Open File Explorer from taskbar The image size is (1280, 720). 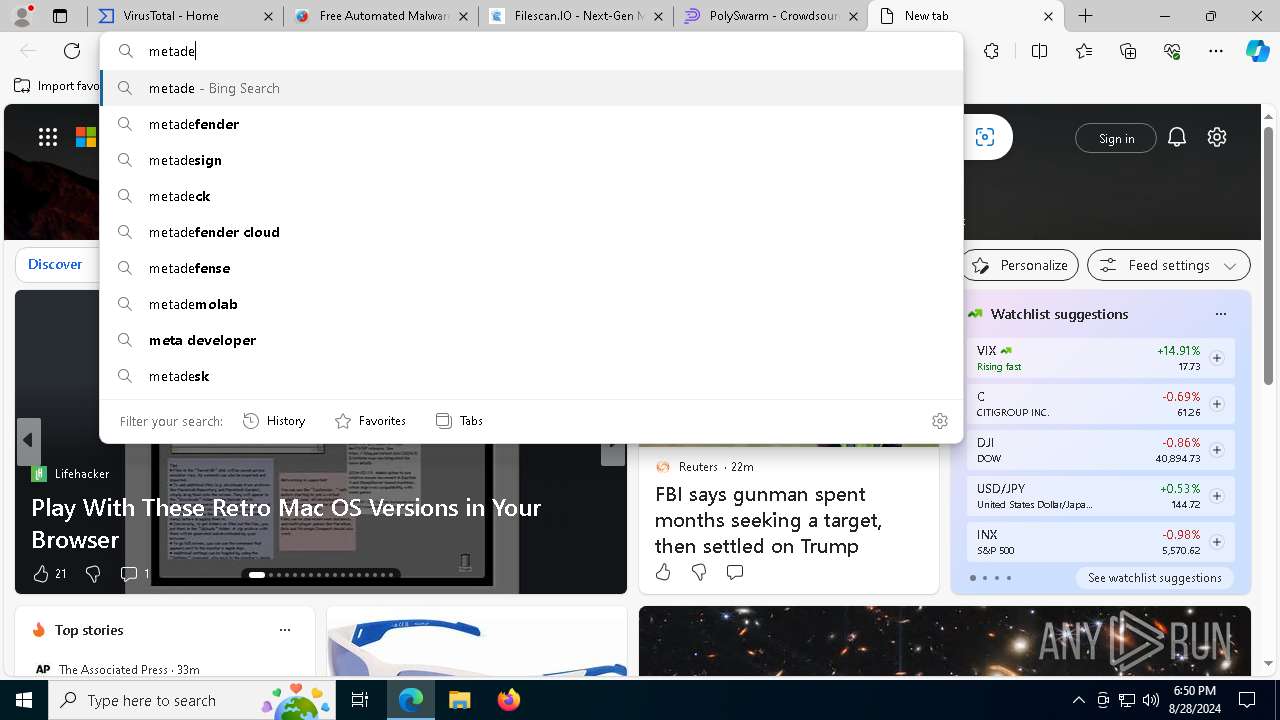point(459,700)
